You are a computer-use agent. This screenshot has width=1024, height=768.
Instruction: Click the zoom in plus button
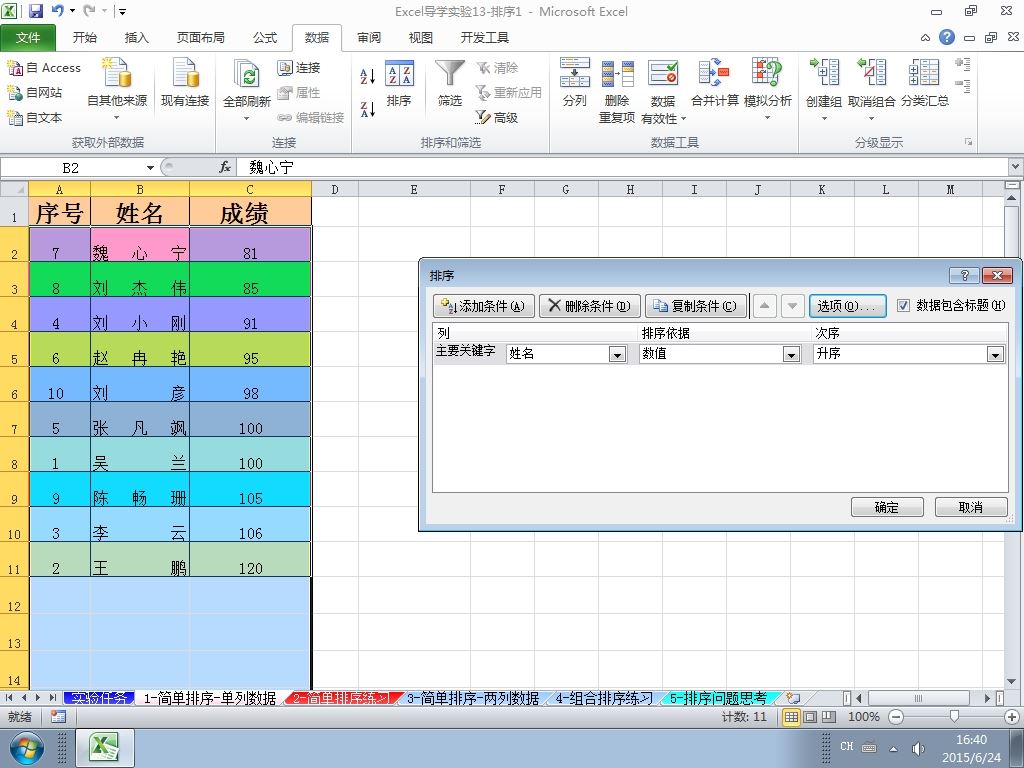tap(1012, 717)
